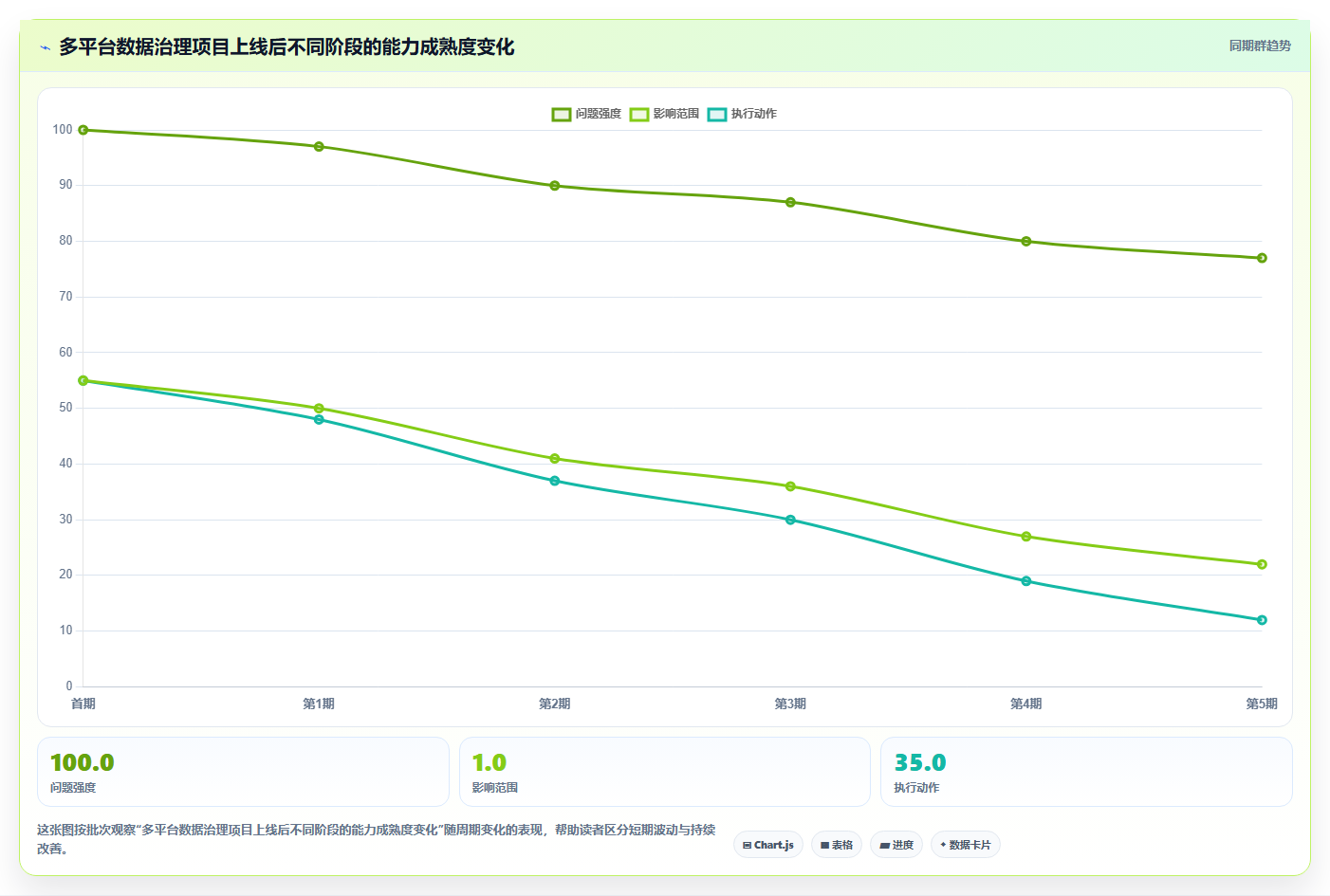Click the lightning icon beside the chart title

pyautogui.click(x=45, y=47)
